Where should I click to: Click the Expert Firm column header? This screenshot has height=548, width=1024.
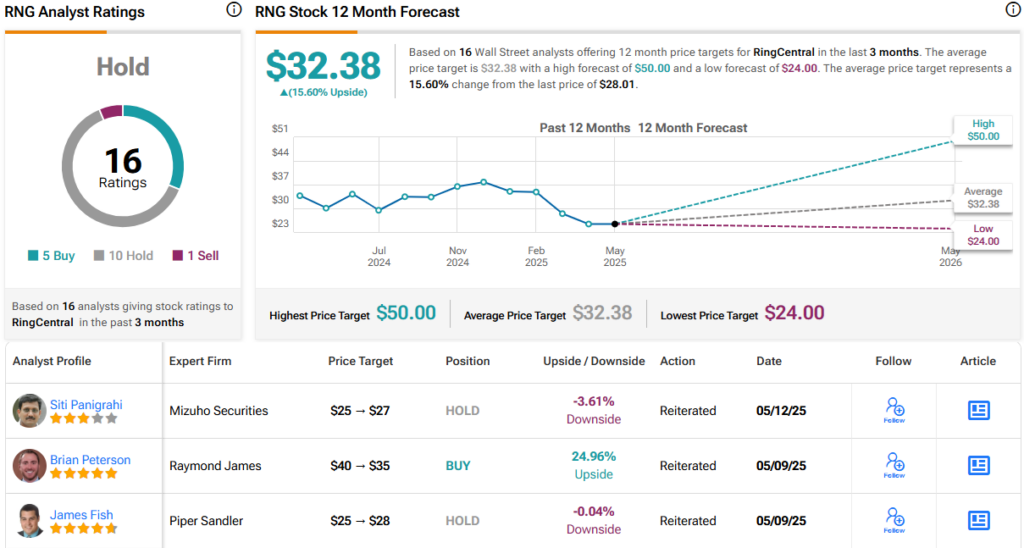pyautogui.click(x=200, y=361)
